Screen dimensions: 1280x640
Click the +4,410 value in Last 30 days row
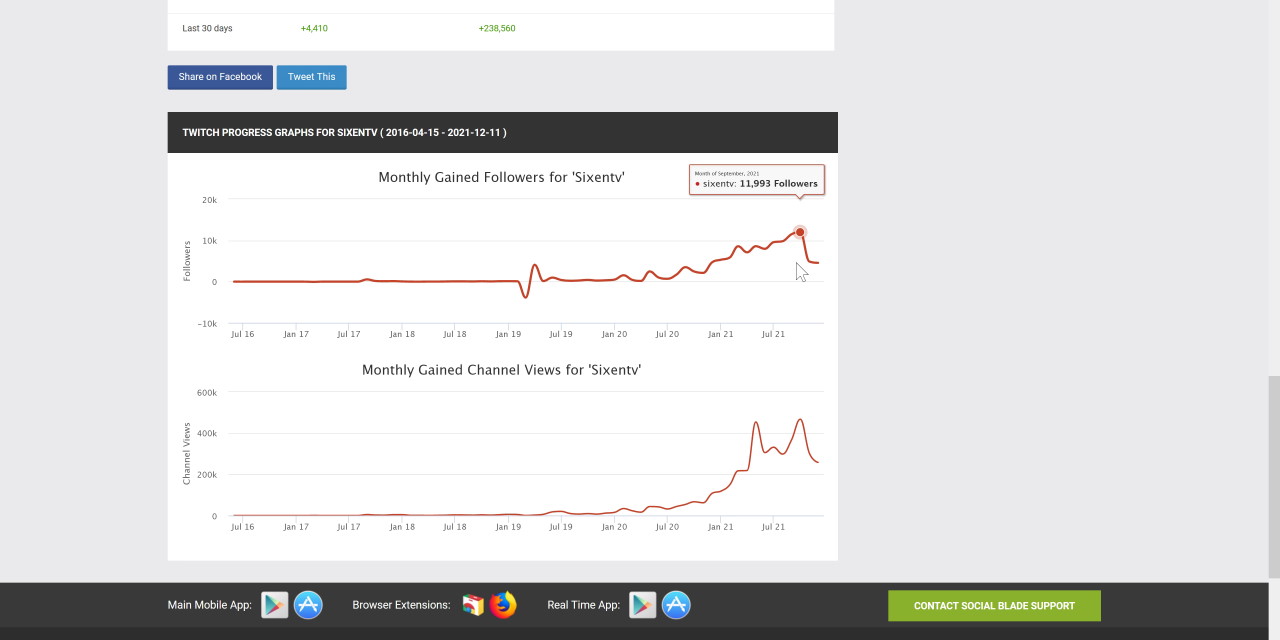pyautogui.click(x=314, y=28)
